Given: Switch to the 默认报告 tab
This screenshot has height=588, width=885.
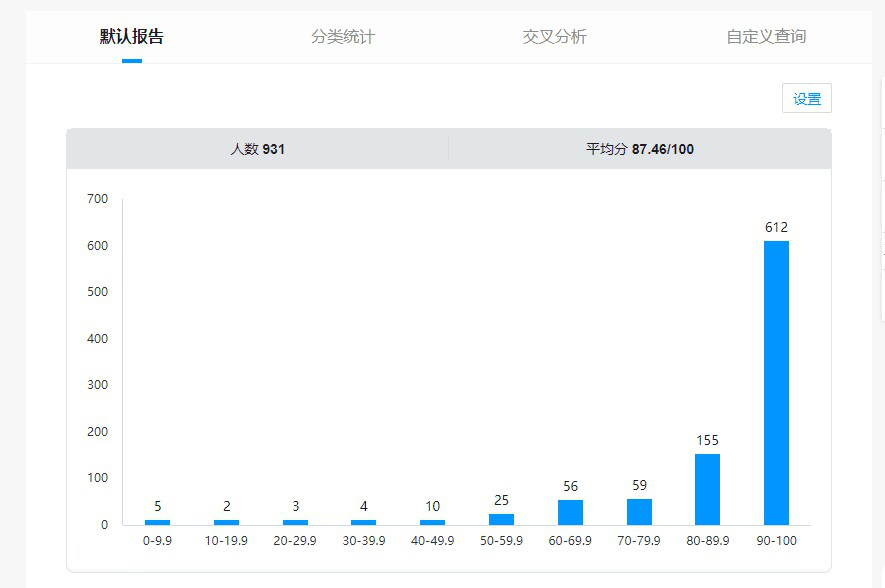Looking at the screenshot, I should coord(132,37).
